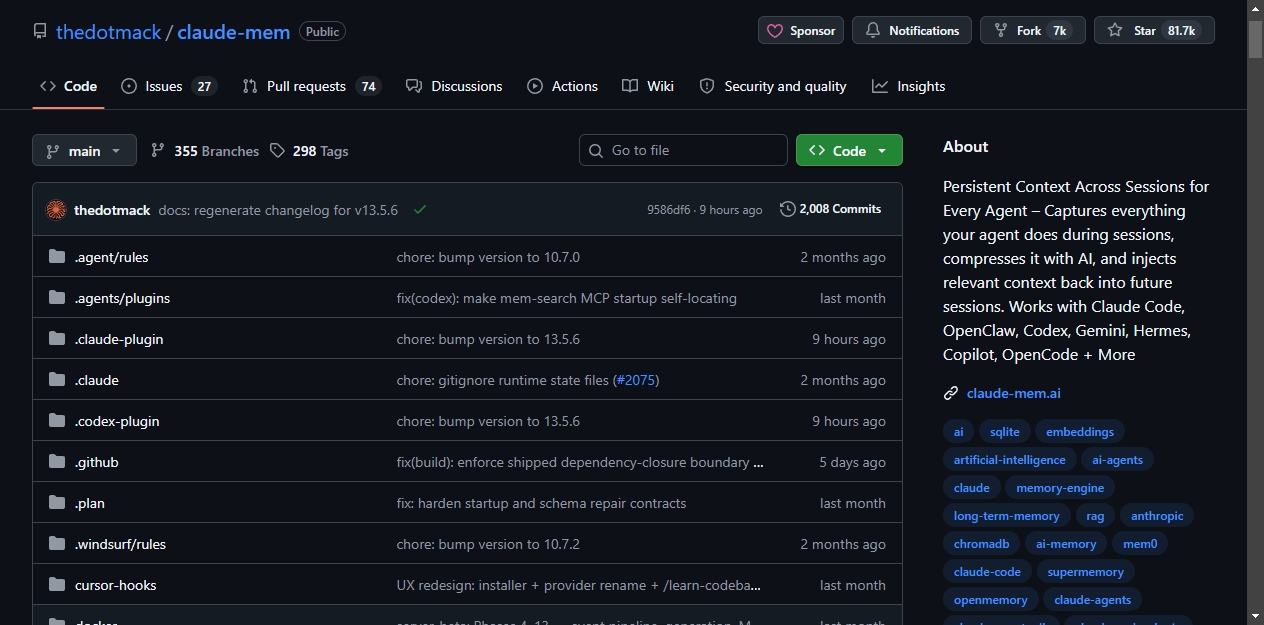
Task: Click the bell icon for Notifications
Action: pos(871,31)
